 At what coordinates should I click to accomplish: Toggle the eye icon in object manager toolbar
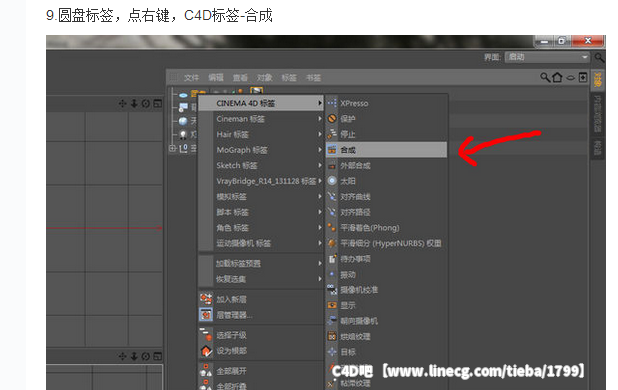[570, 78]
